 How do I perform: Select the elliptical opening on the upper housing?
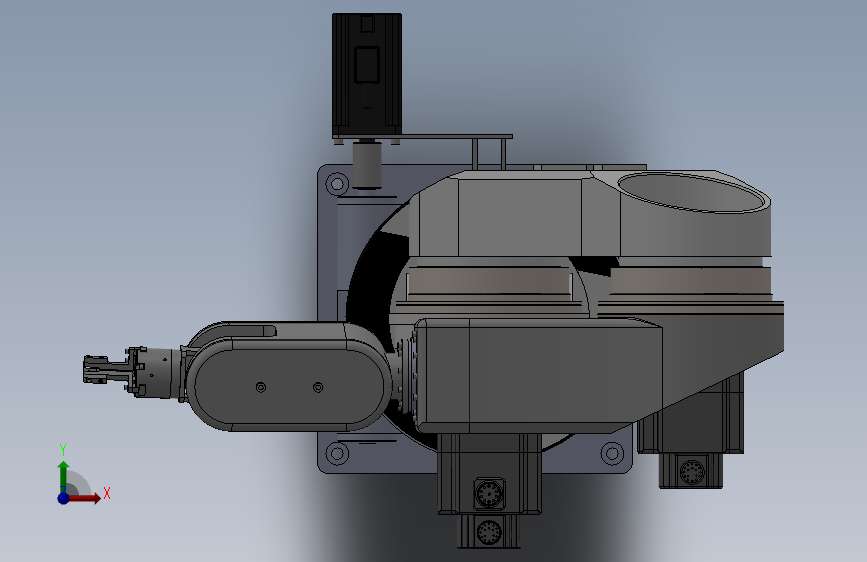point(691,192)
